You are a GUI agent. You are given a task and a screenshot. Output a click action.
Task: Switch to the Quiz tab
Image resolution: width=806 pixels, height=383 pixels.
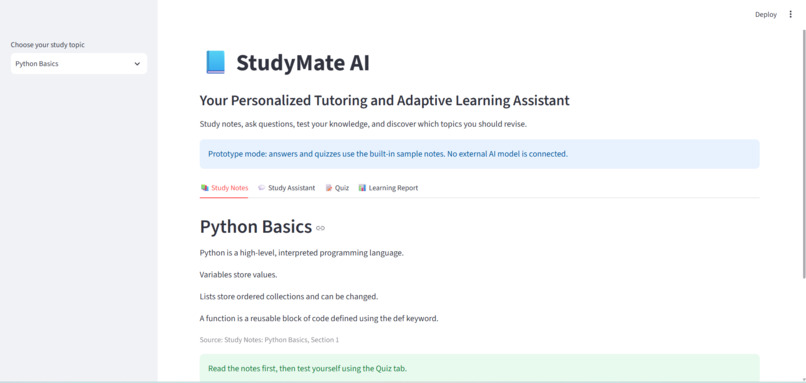[x=337, y=188]
